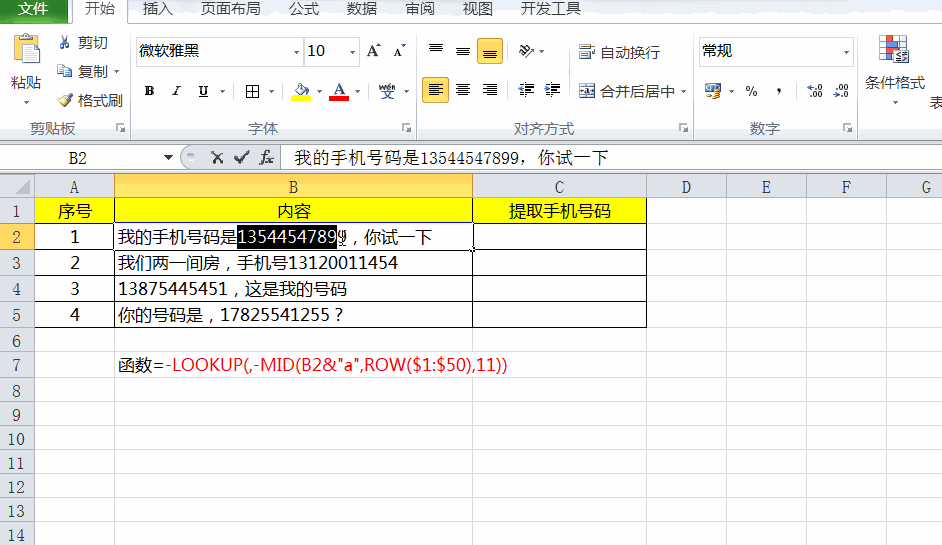Set middle vertical alignment
Viewport: 942px width, 545px height.
pos(463,51)
